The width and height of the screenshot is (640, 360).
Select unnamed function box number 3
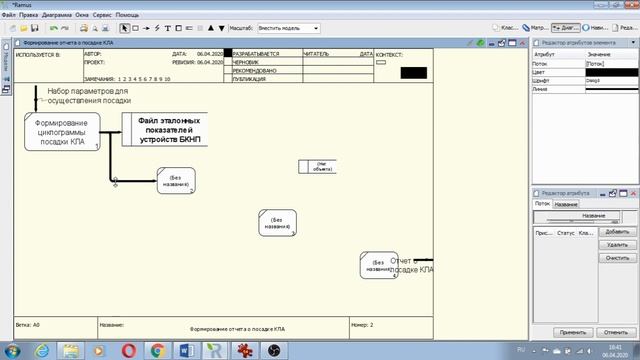277,223
